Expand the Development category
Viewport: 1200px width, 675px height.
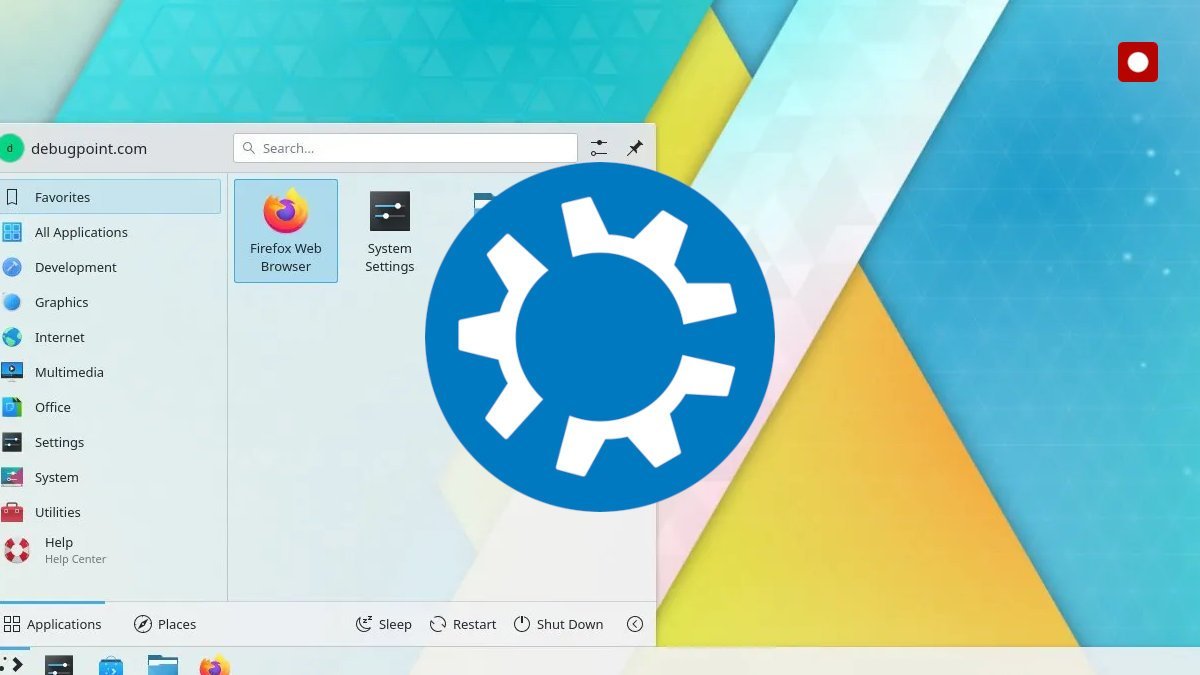pos(75,267)
